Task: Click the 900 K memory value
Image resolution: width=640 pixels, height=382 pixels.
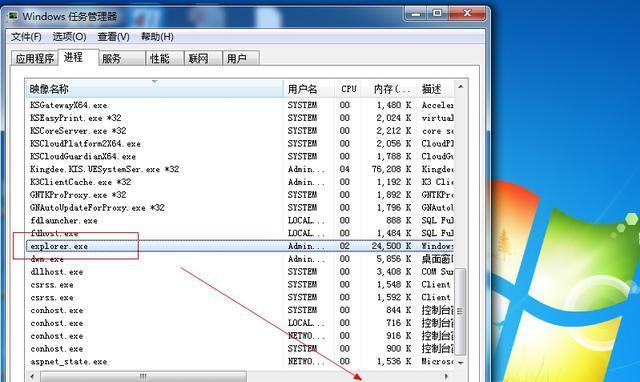Action: coord(398,349)
